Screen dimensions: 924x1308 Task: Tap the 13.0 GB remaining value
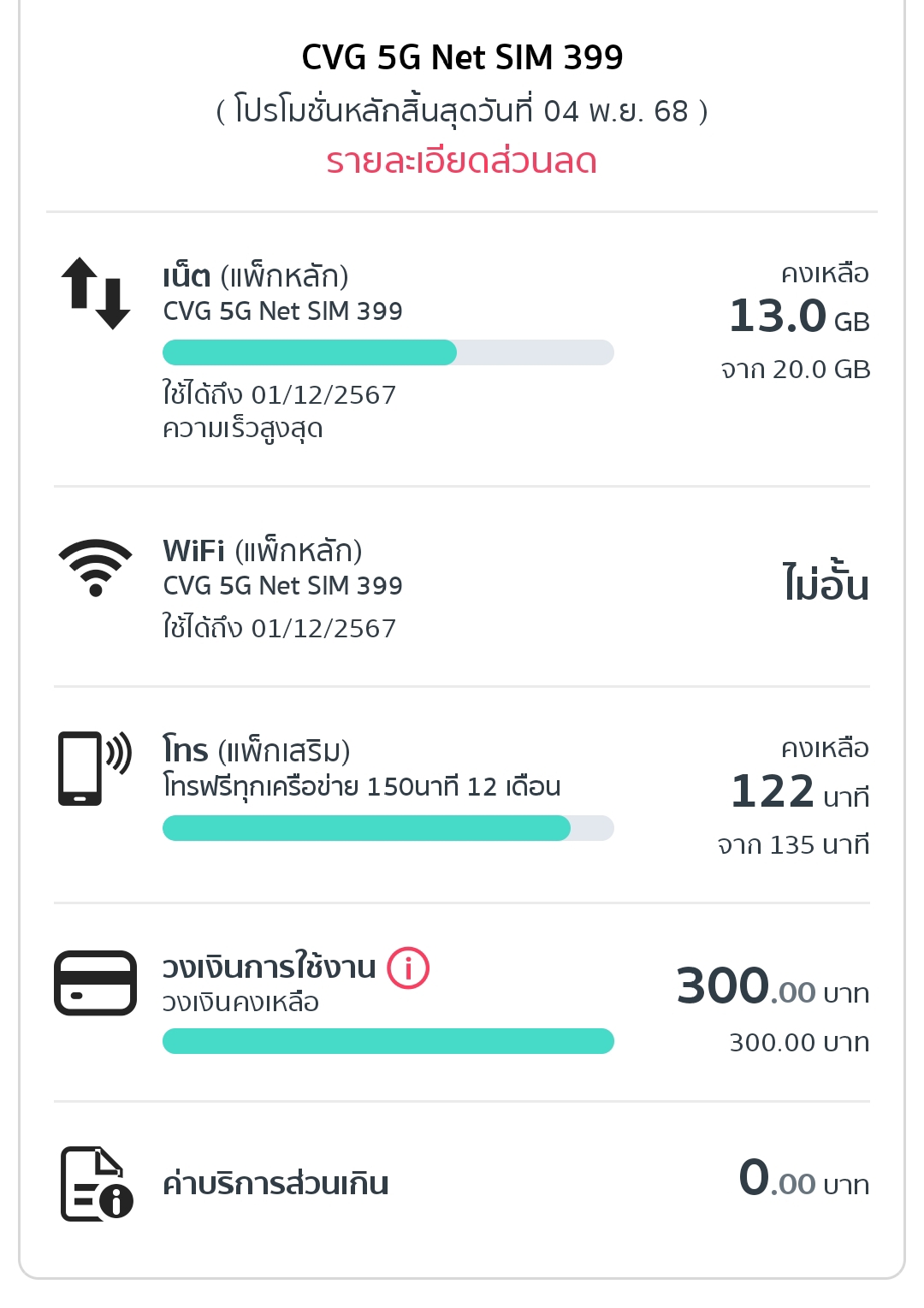pyautogui.click(x=799, y=316)
